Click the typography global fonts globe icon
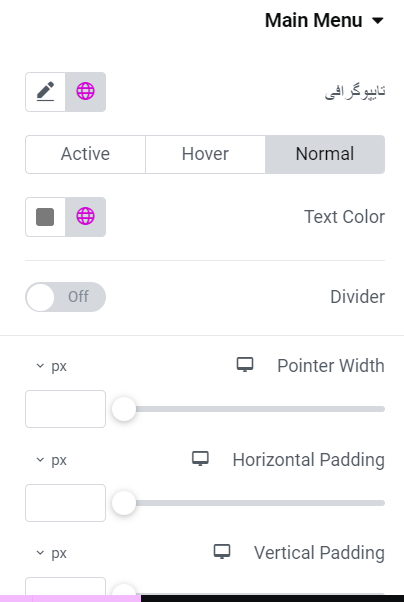This screenshot has height=602, width=404. click(85, 92)
